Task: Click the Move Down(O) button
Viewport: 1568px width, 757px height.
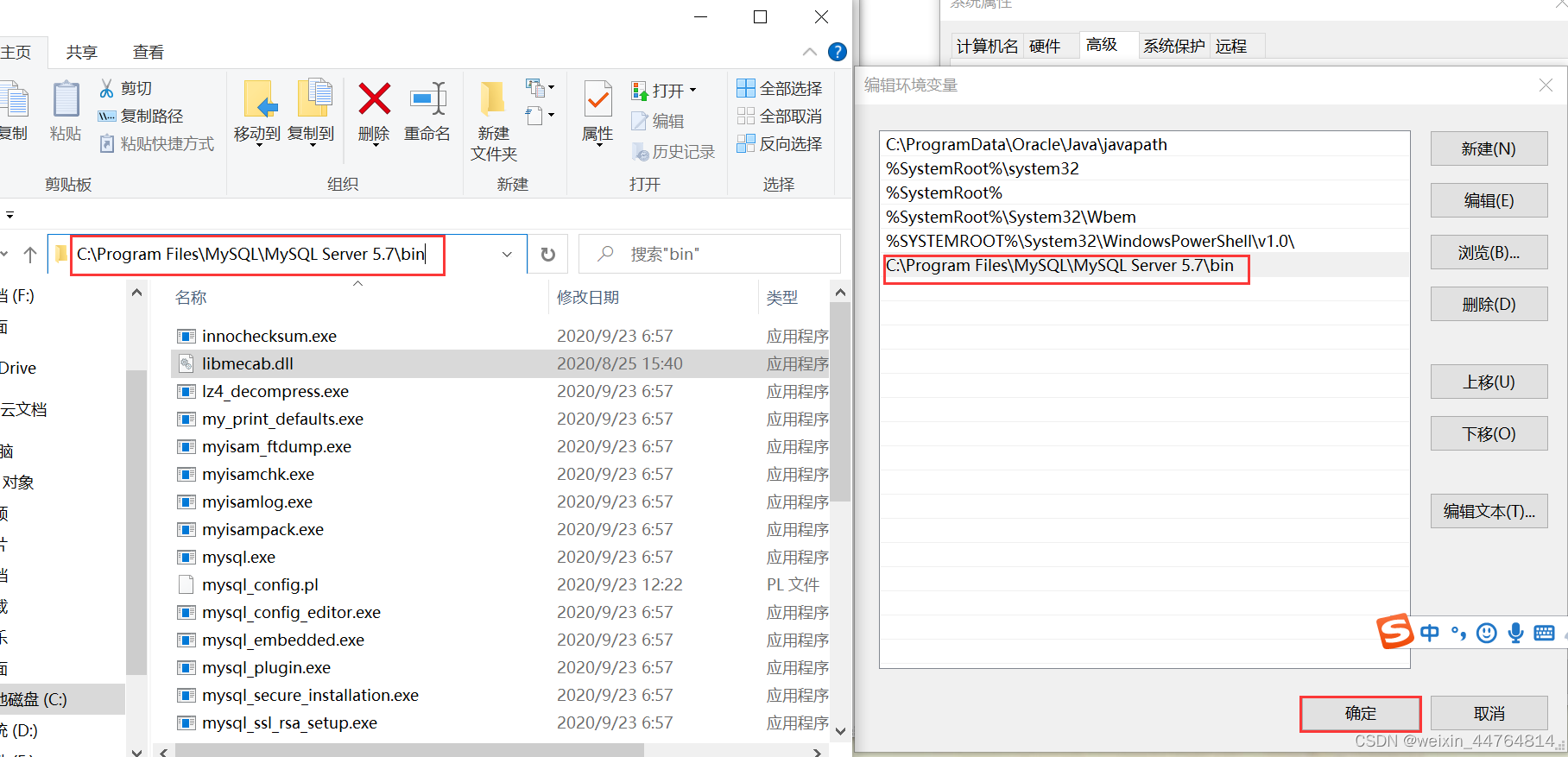Action: point(1489,433)
